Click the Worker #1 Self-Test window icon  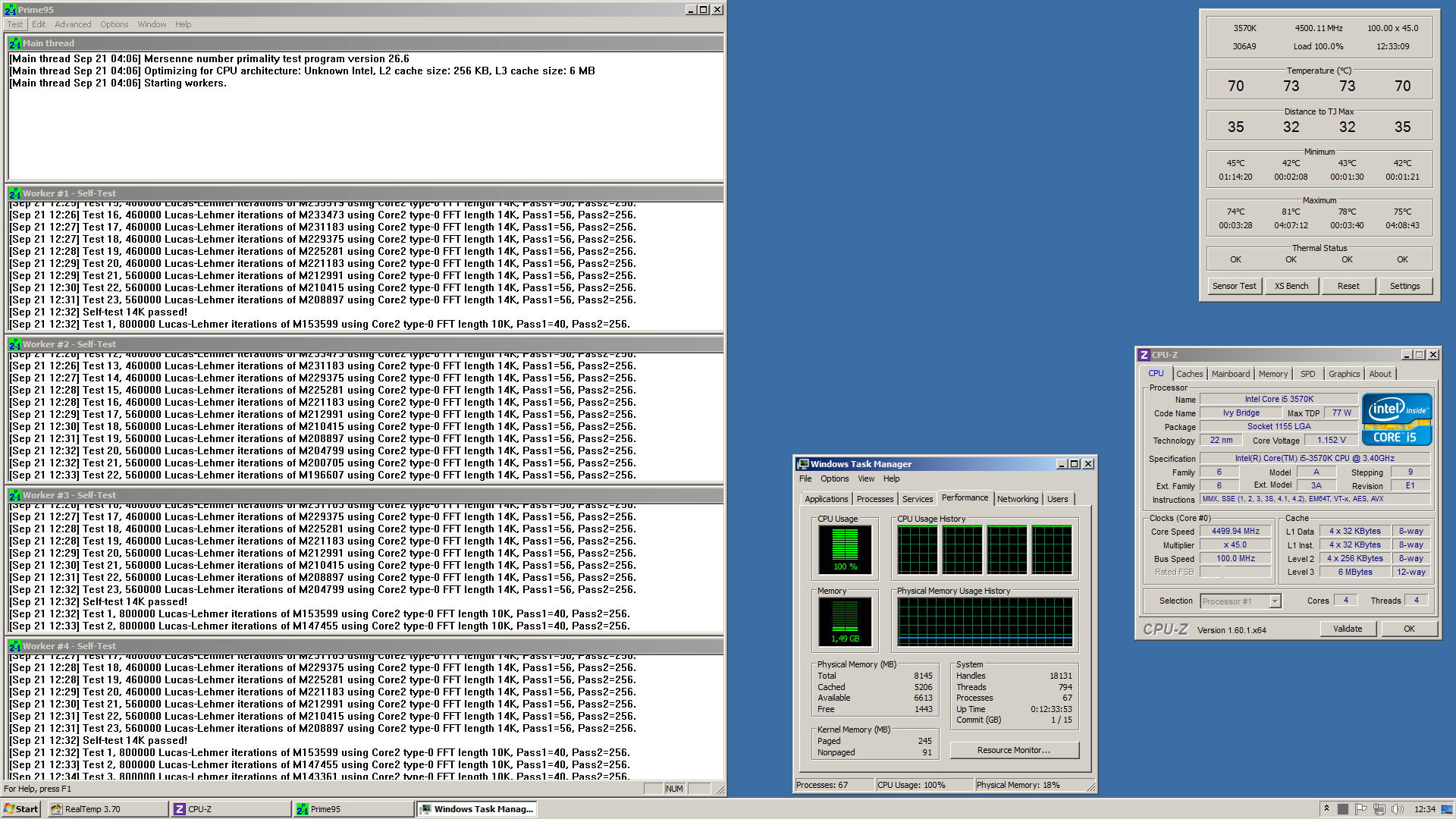point(14,193)
